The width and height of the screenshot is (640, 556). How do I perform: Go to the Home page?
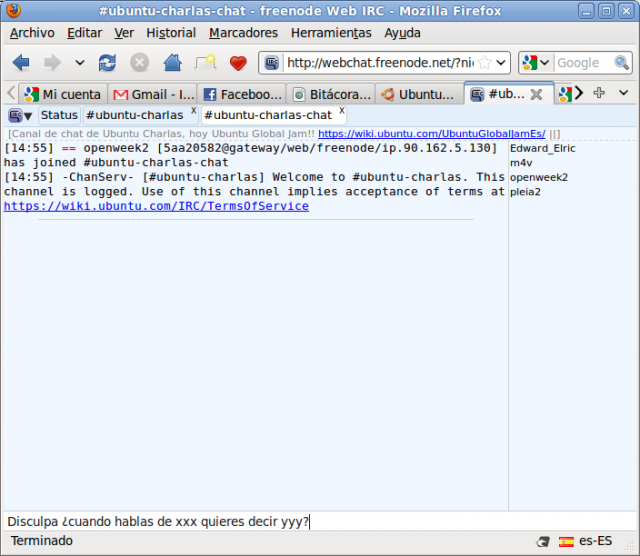click(x=172, y=63)
